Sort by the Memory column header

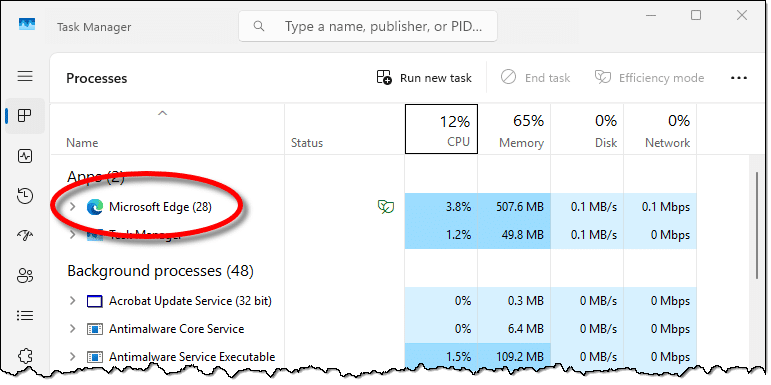(514, 129)
